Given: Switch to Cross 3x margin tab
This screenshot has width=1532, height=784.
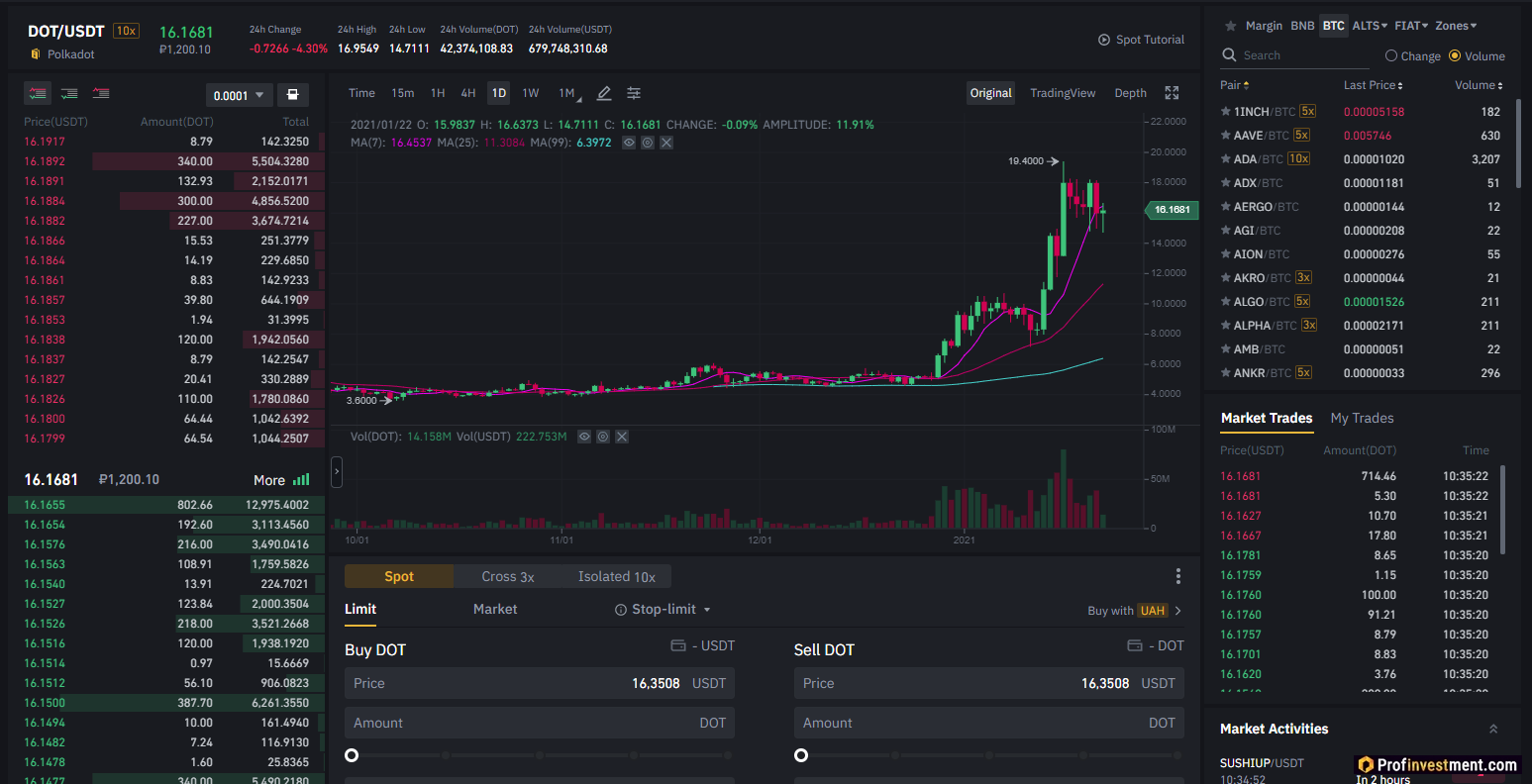Looking at the screenshot, I should (508, 576).
